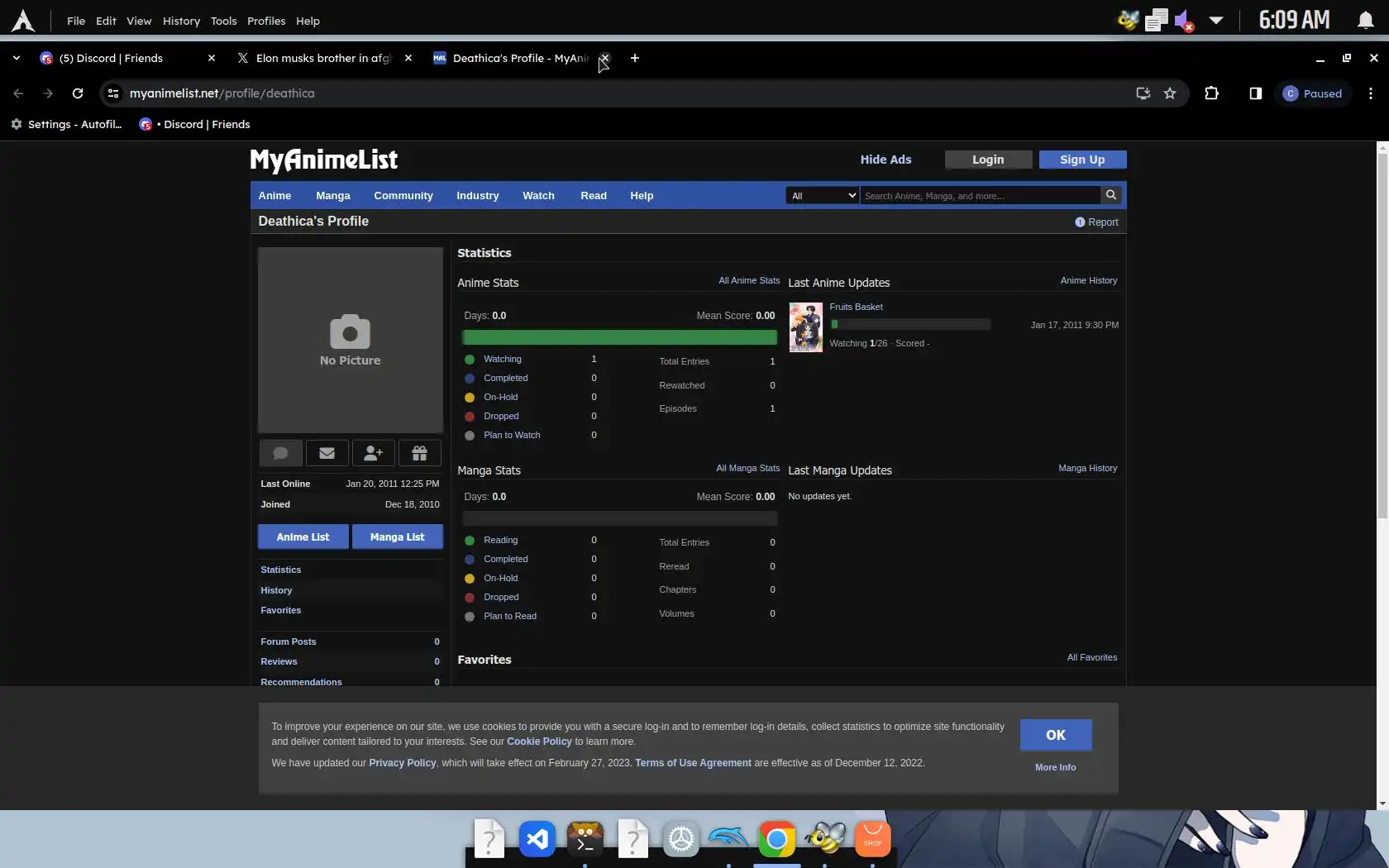1389x868 pixels.
Task: Open the Terms of Use Agreement link
Action: pyautogui.click(x=693, y=763)
